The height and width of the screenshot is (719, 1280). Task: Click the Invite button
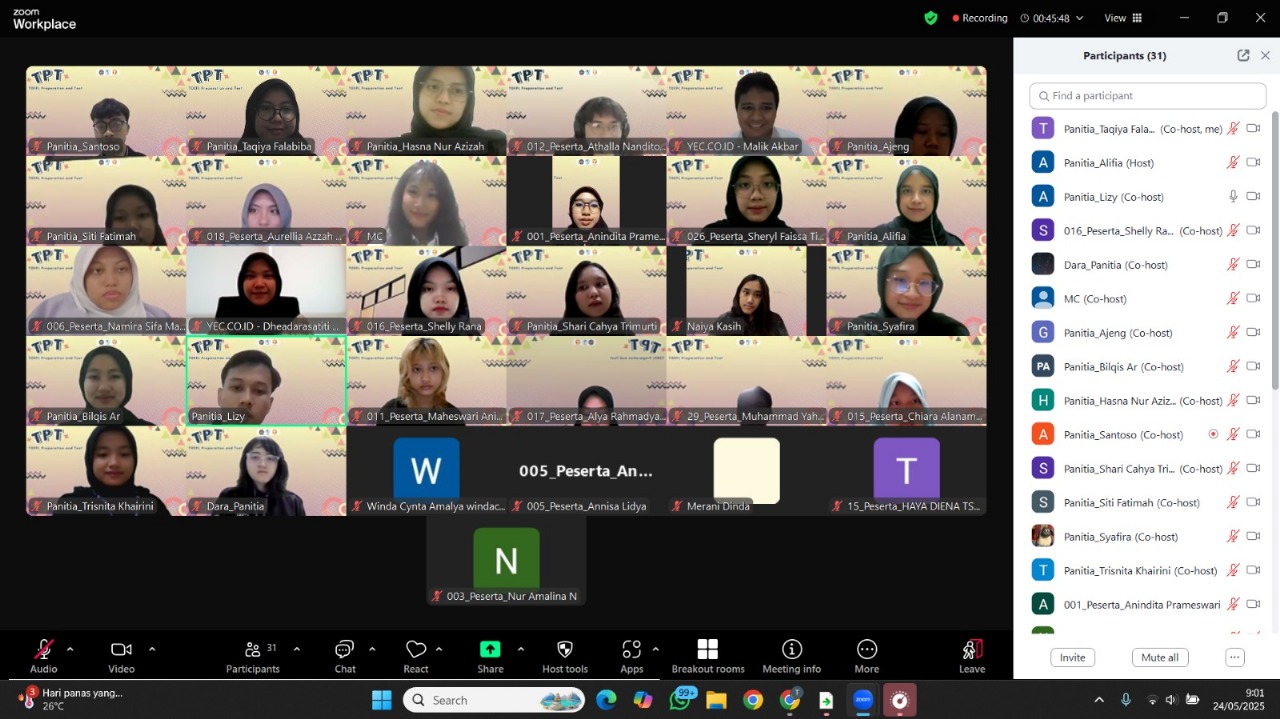pos(1073,658)
